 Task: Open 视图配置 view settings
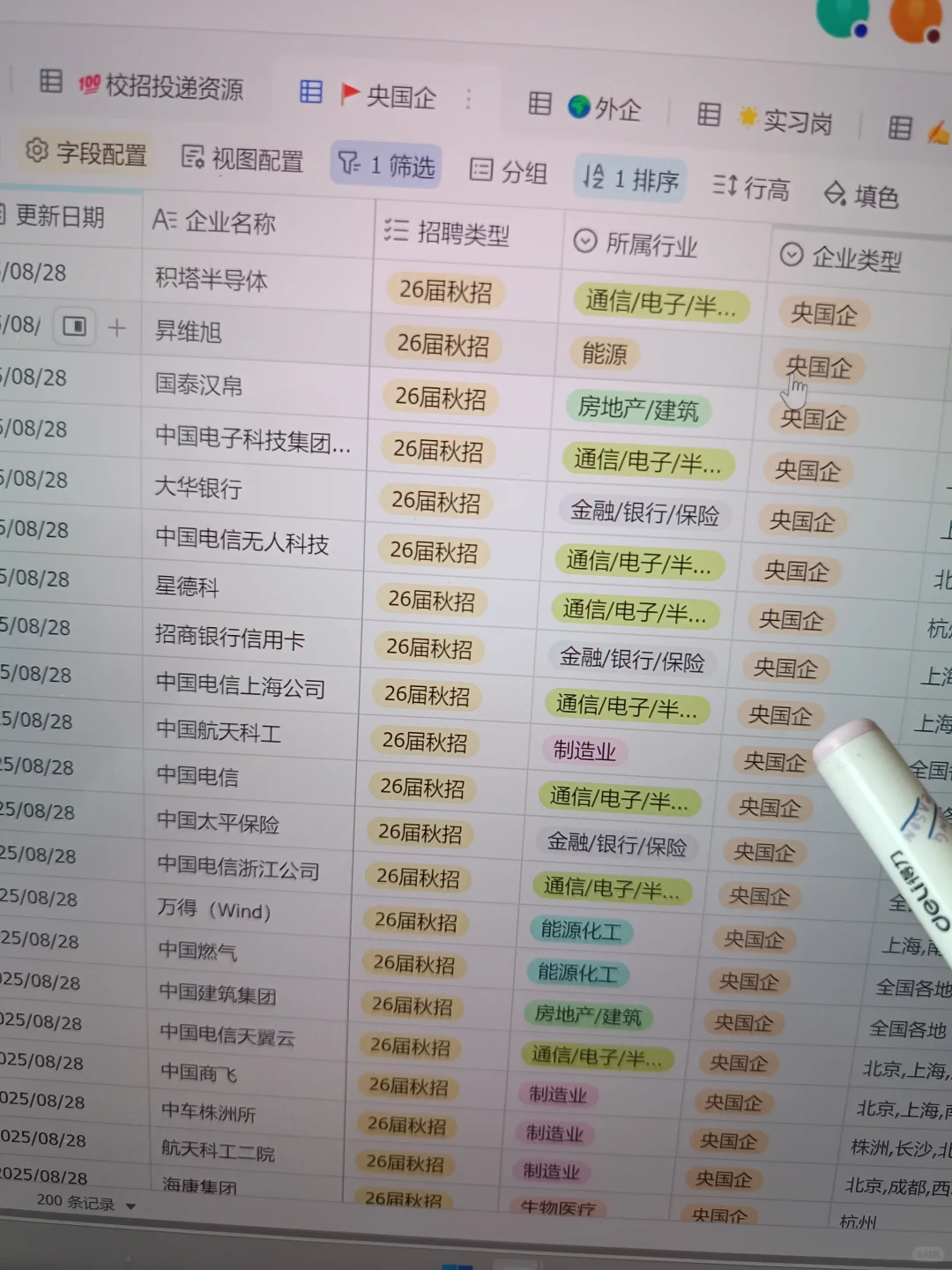(x=242, y=159)
